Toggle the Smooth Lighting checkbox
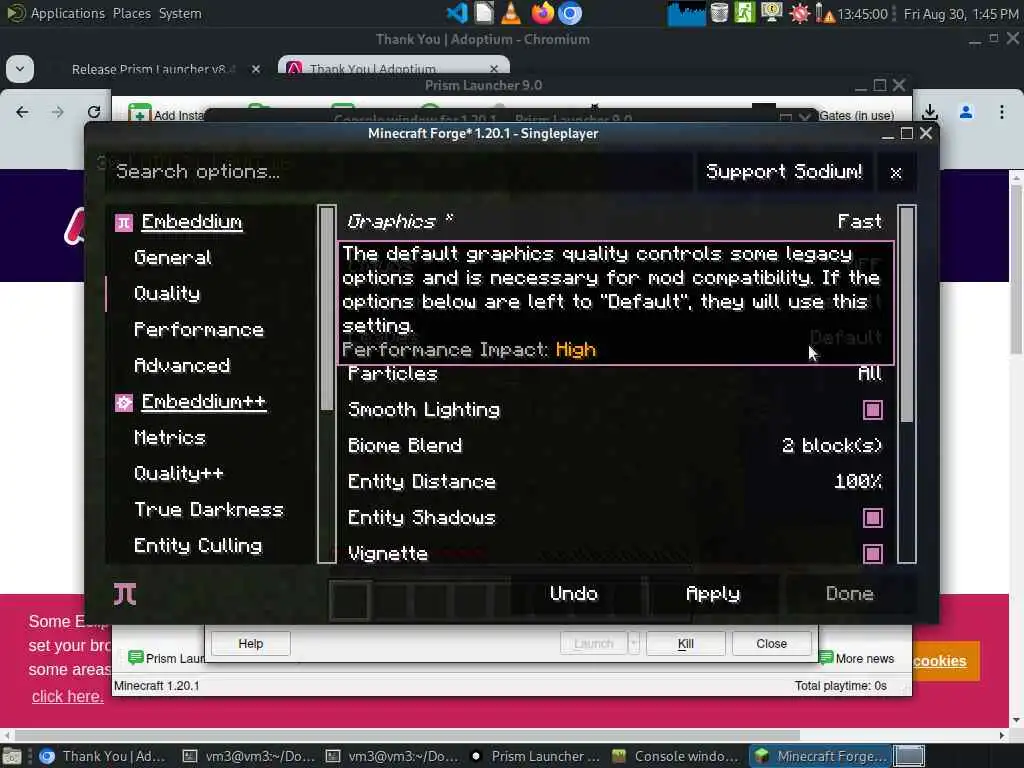 (x=872, y=410)
